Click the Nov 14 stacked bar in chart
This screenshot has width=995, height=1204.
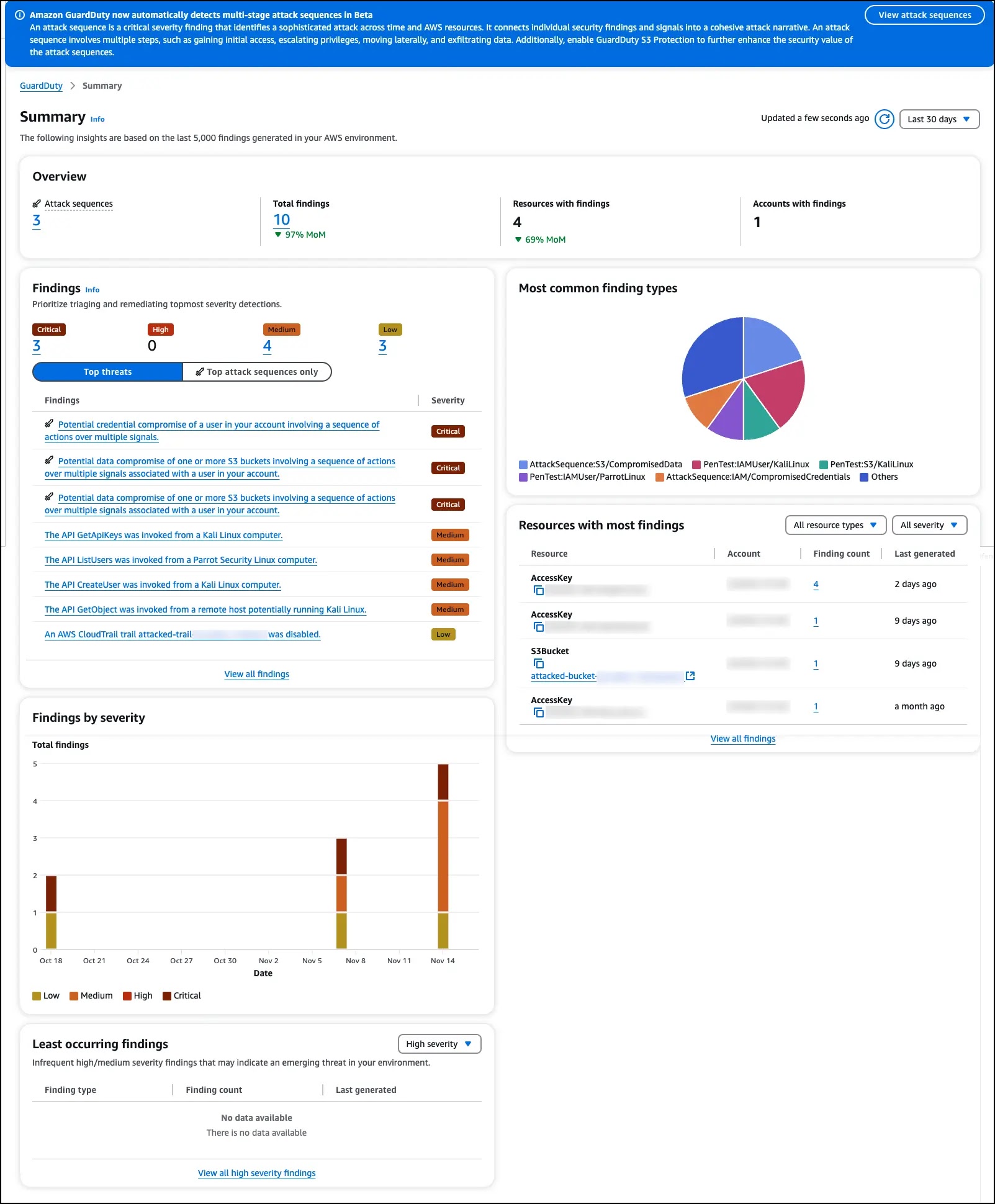pos(443,856)
